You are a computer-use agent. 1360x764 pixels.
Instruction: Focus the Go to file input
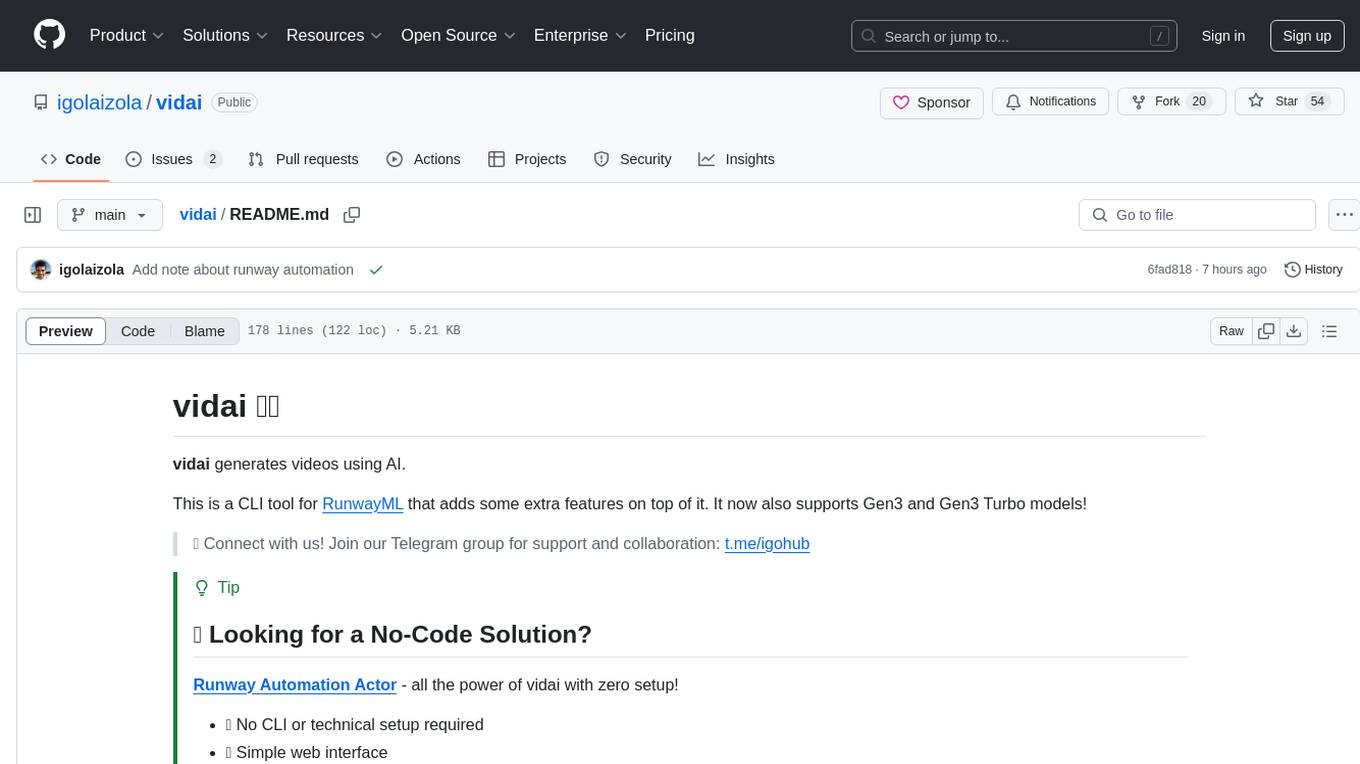click(1197, 215)
